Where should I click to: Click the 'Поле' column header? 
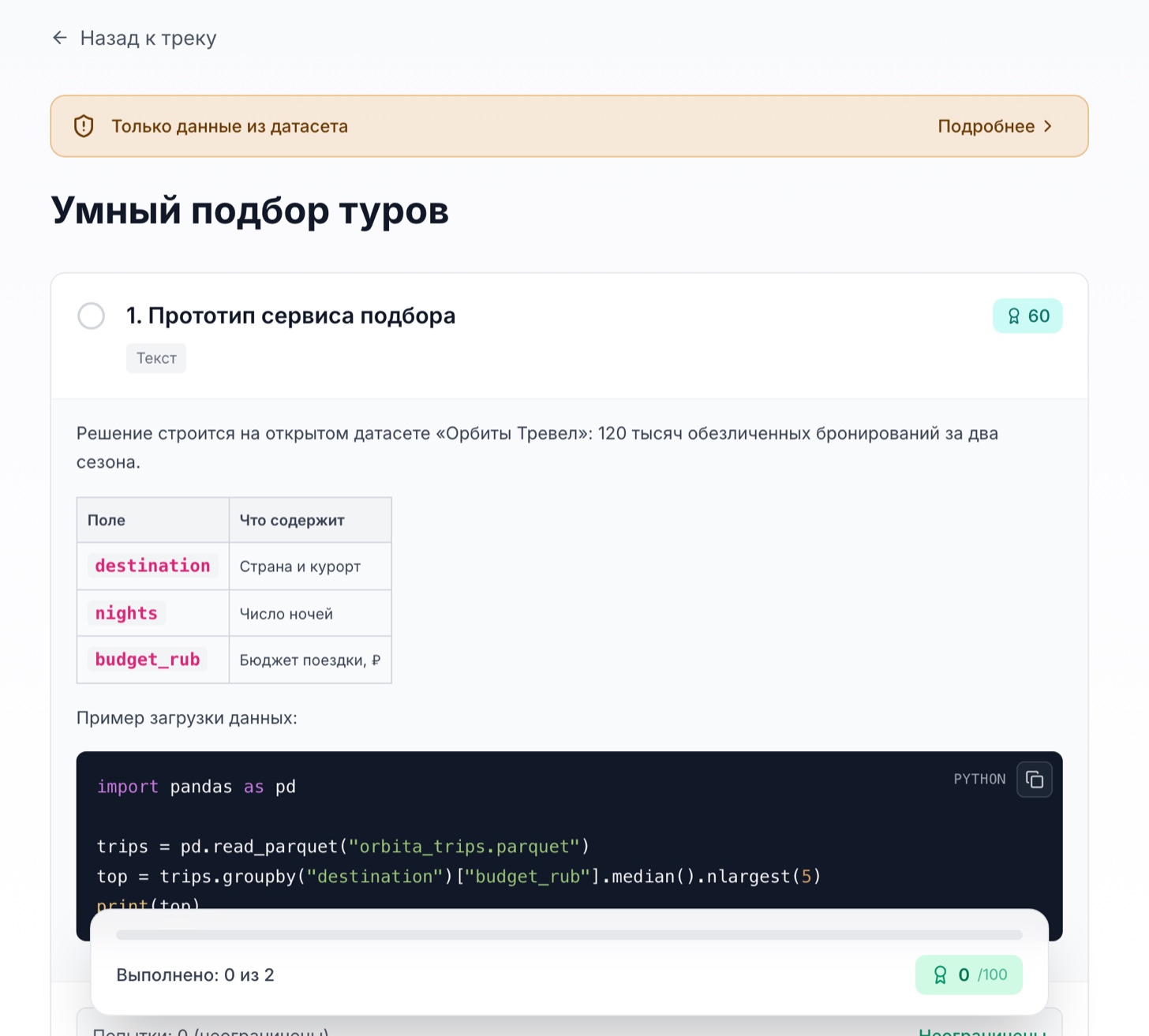pos(153,520)
